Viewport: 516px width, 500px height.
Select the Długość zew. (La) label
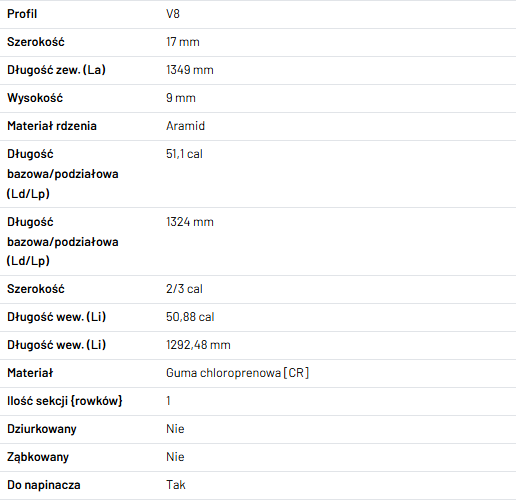point(56,70)
